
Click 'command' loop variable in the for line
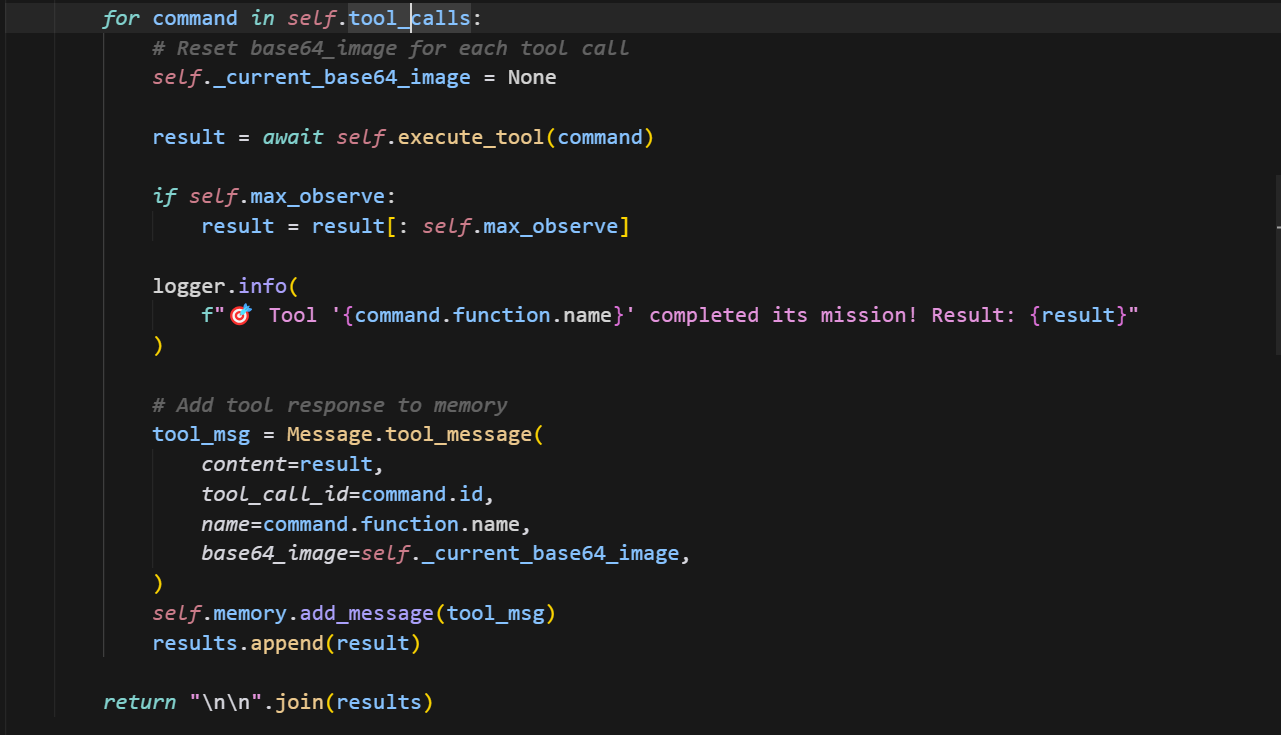click(195, 18)
